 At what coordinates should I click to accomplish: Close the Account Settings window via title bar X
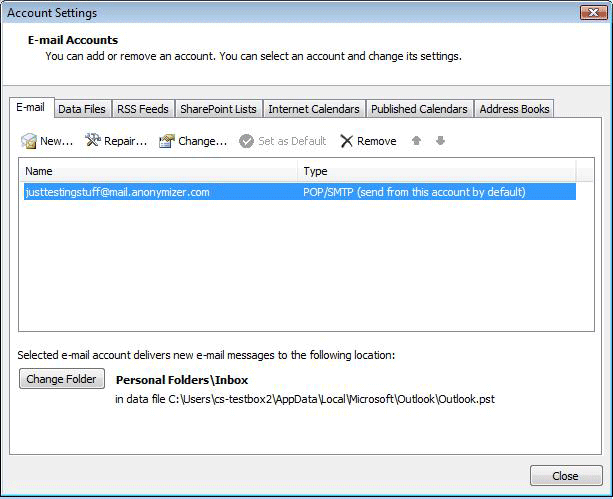point(590,12)
